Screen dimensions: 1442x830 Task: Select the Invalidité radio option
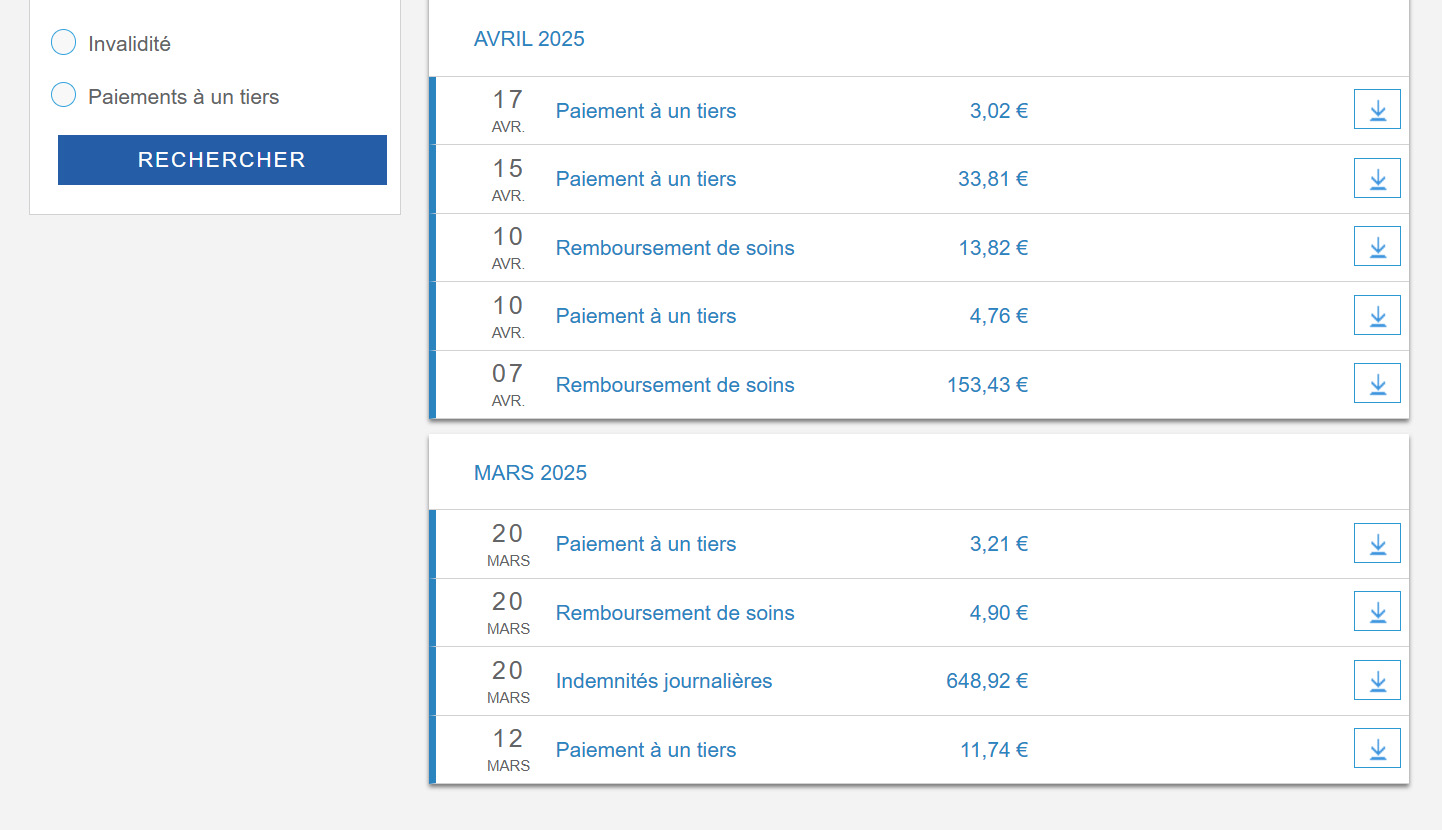click(x=63, y=43)
